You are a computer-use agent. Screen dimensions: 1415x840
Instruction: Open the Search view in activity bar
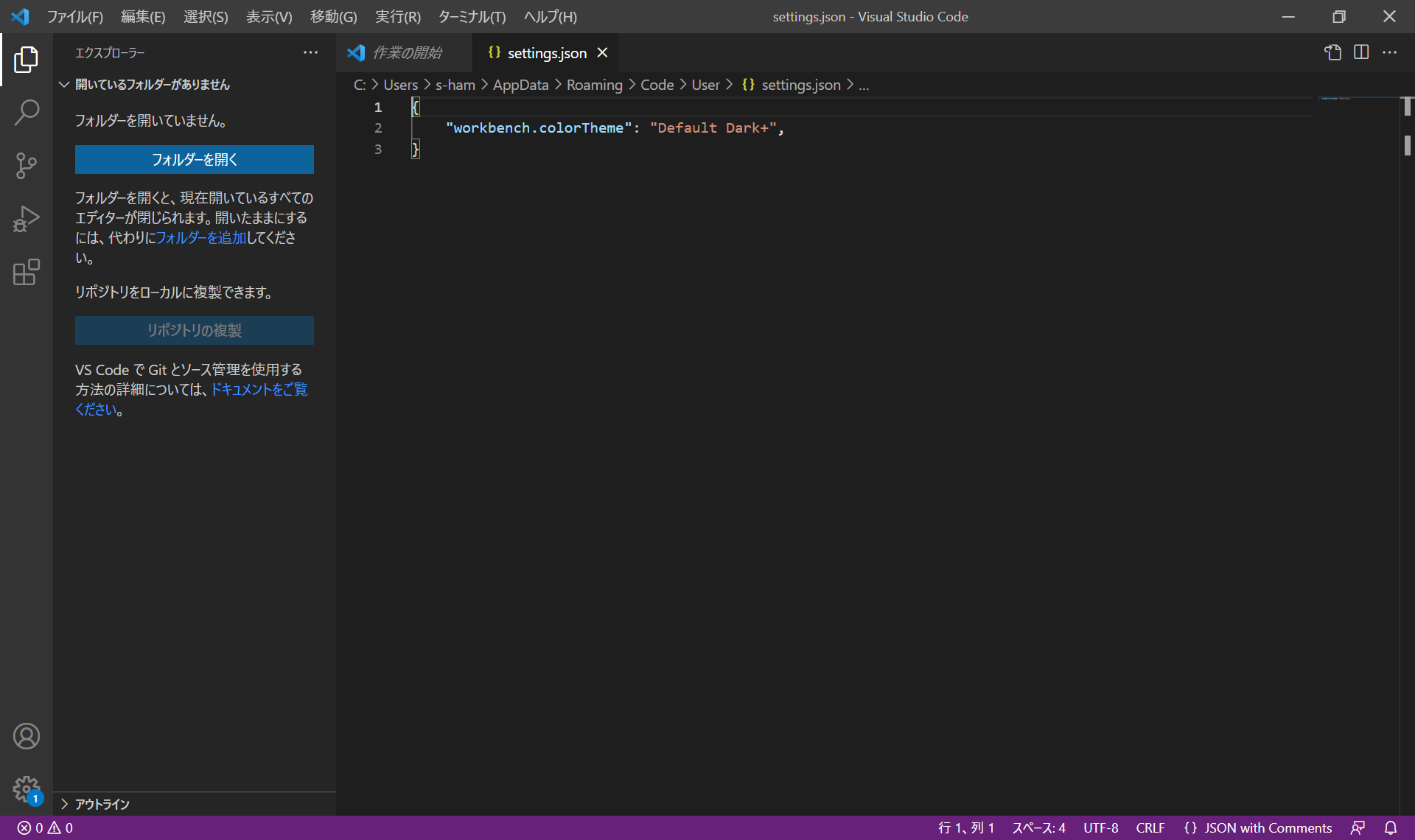[27, 113]
